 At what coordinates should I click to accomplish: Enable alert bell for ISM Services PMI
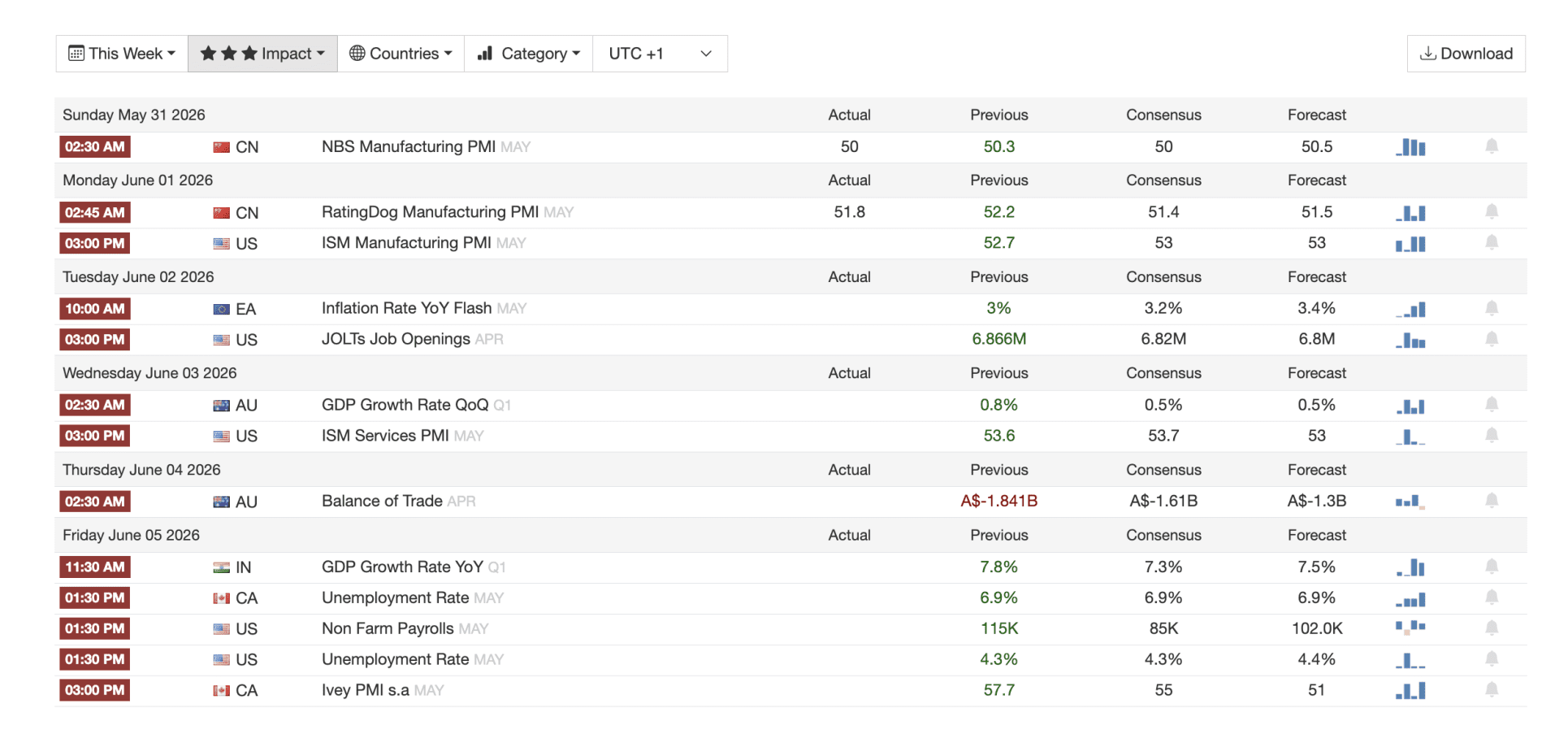click(x=1492, y=436)
